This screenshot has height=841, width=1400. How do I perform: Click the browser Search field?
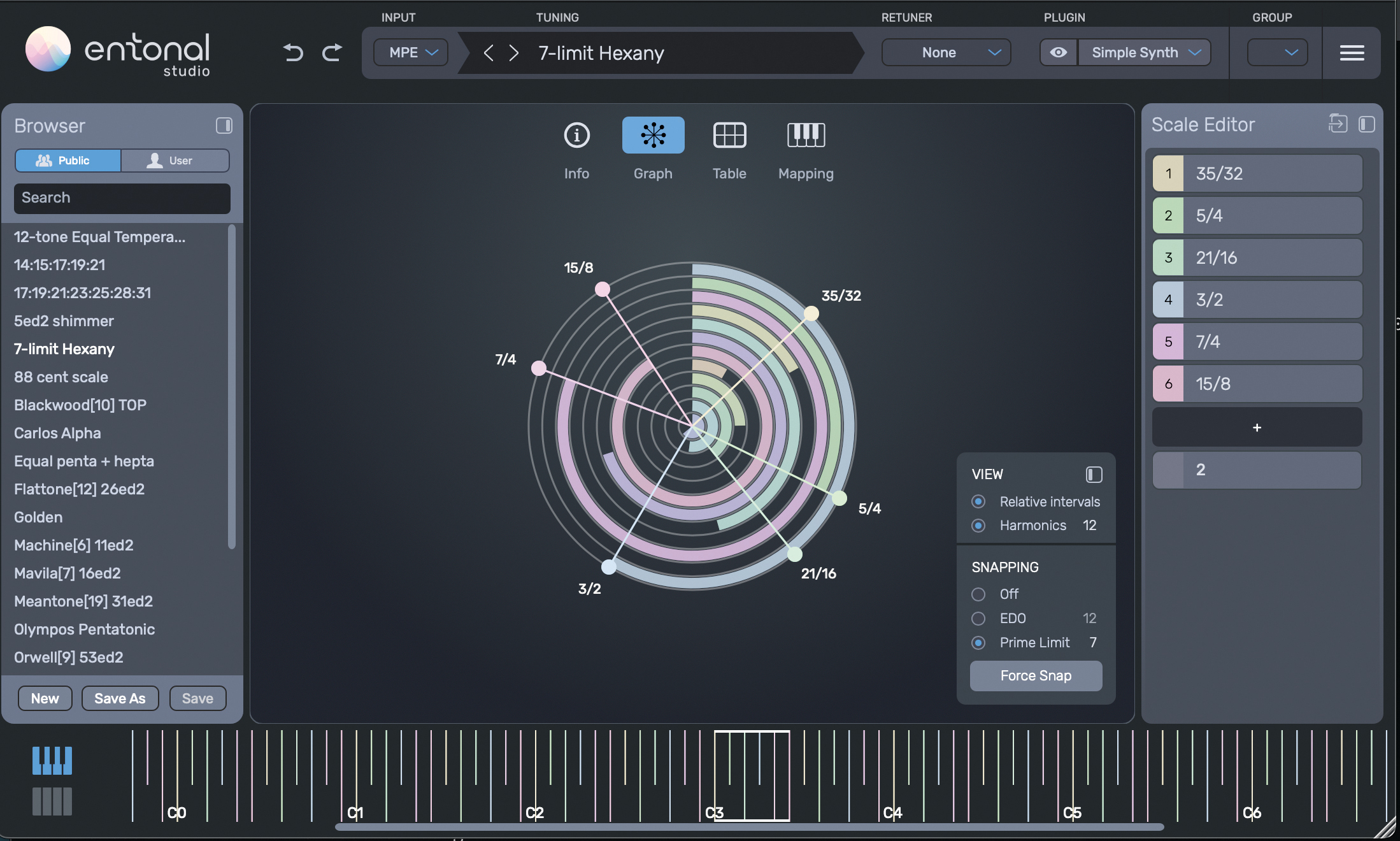(122, 198)
